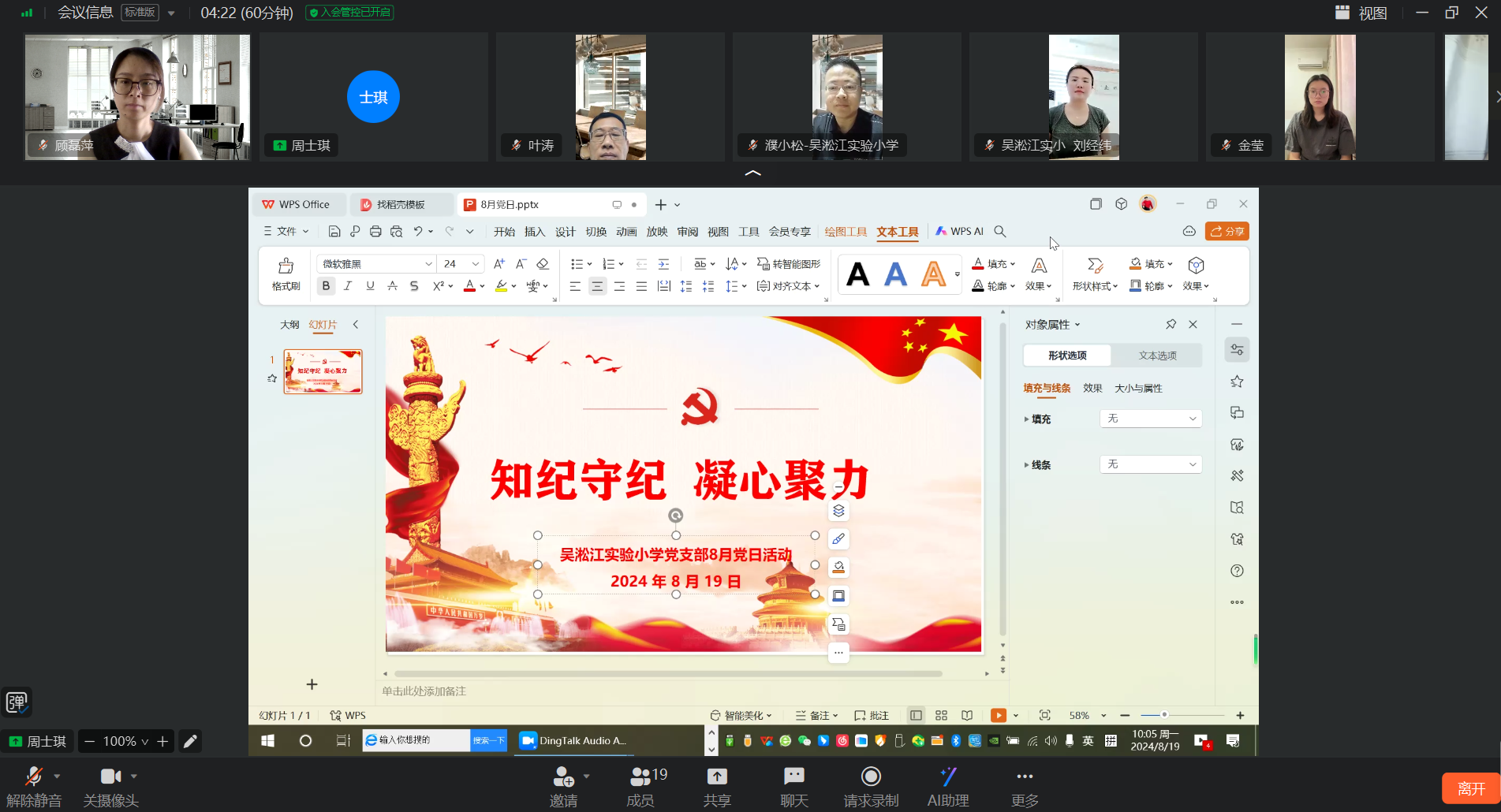Click the zoom slider in status bar

pyautogui.click(x=1164, y=715)
